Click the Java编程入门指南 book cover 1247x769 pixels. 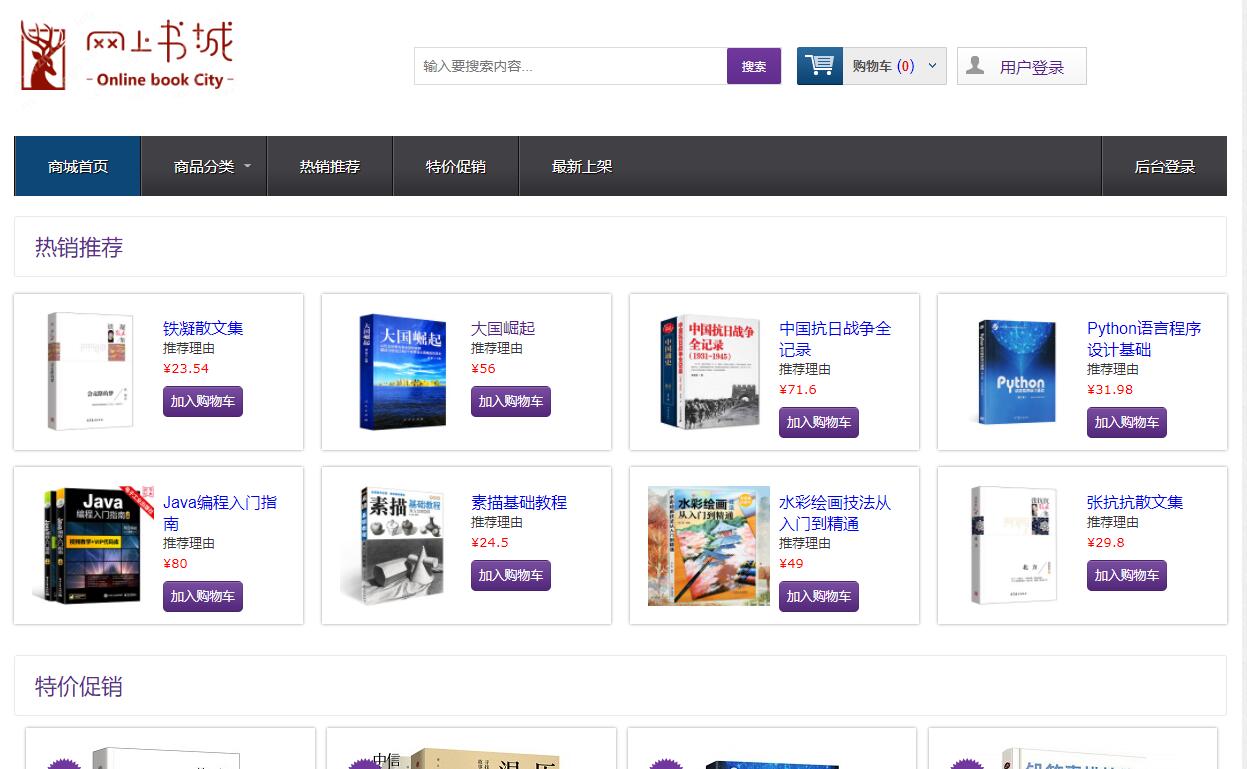coord(91,545)
